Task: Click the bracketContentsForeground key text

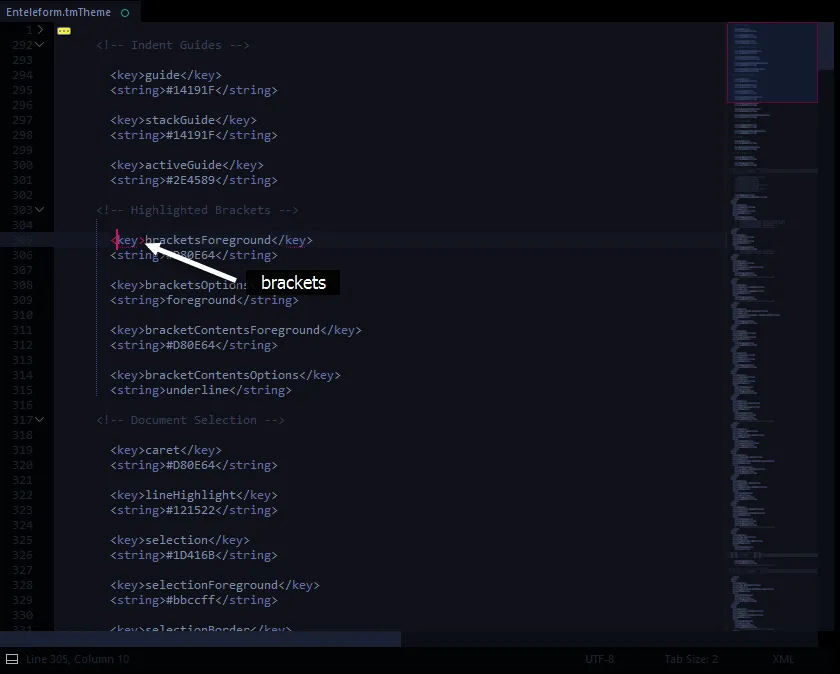Action: (232, 330)
